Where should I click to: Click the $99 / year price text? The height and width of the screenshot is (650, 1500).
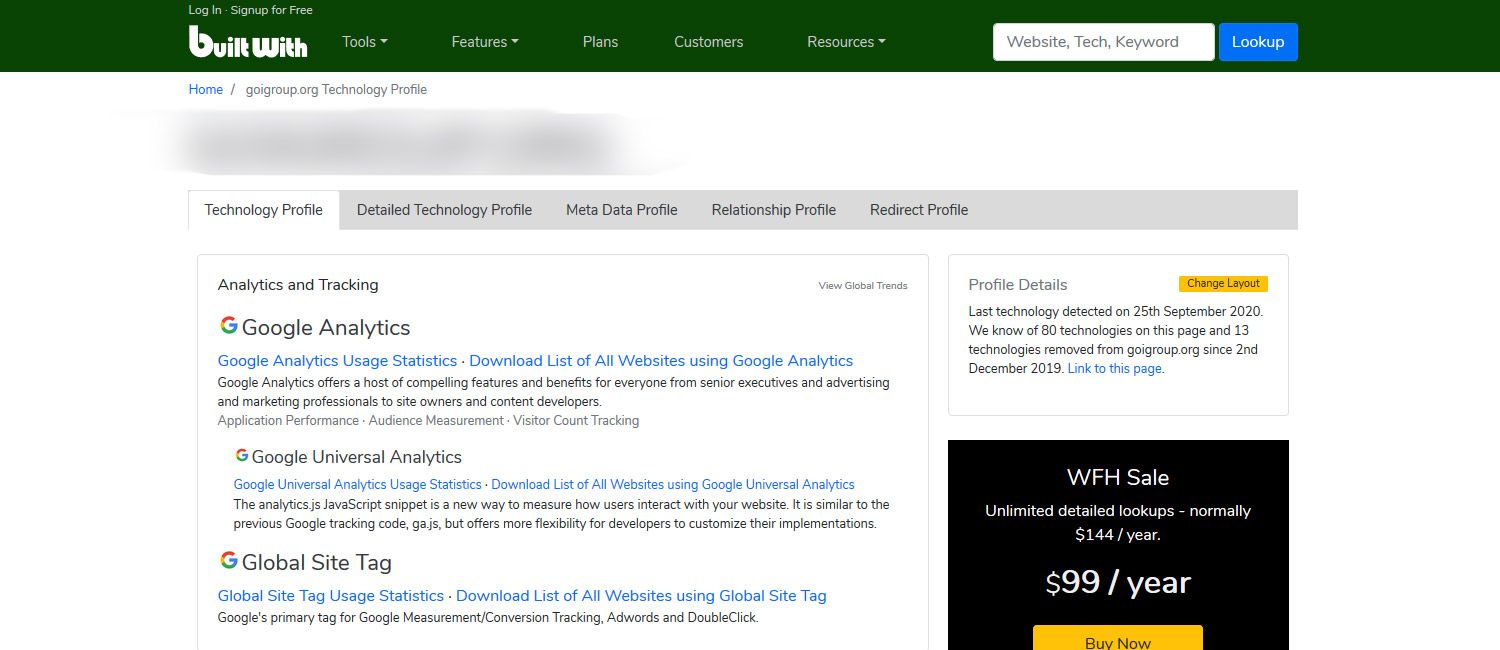tap(1118, 582)
